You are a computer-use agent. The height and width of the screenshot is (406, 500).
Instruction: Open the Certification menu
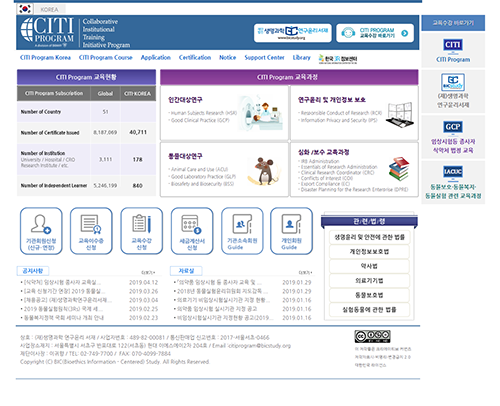[195, 57]
